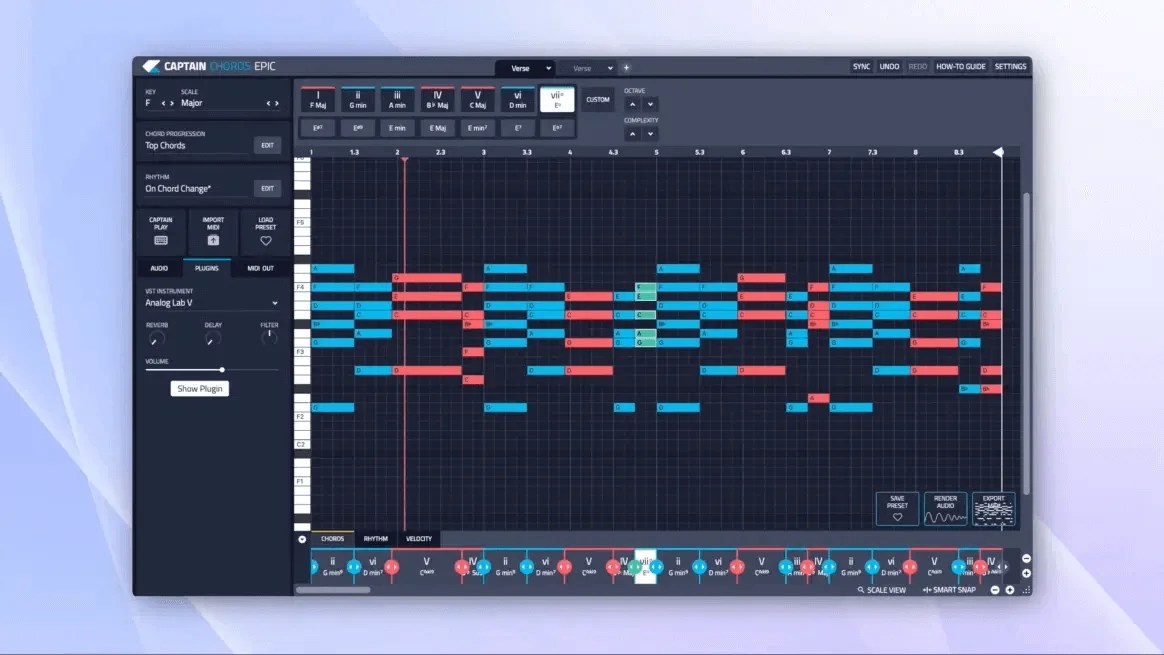This screenshot has height=655, width=1164.
Task: Choose E Maj chord variation
Action: point(437,128)
